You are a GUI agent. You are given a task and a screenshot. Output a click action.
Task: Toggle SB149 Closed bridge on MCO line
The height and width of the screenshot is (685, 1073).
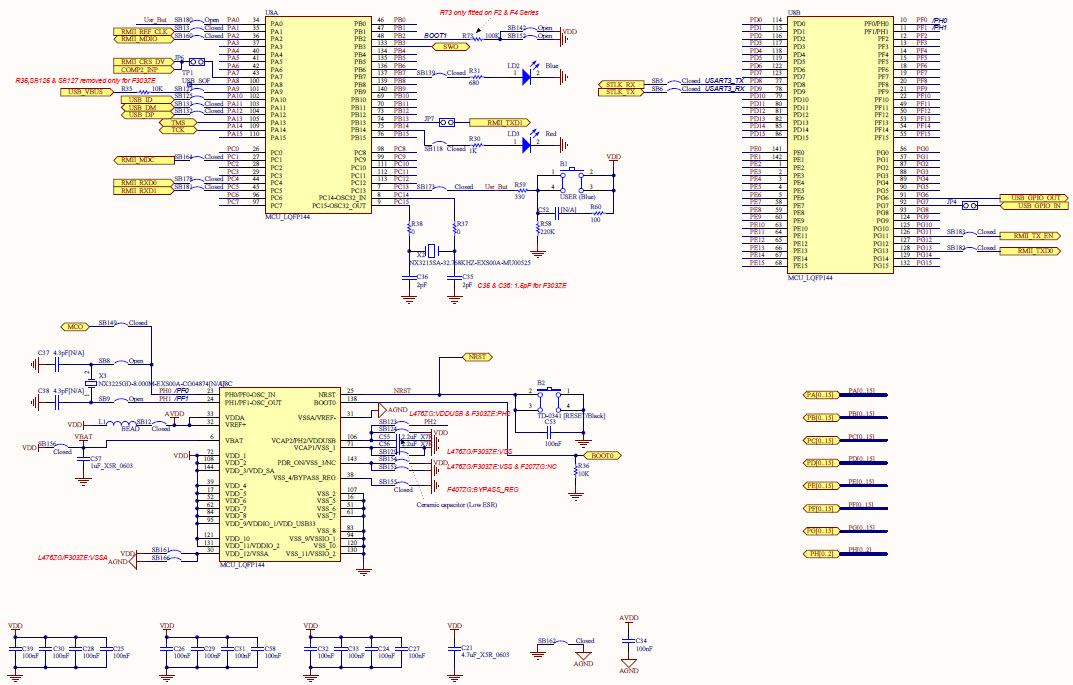(x=122, y=323)
